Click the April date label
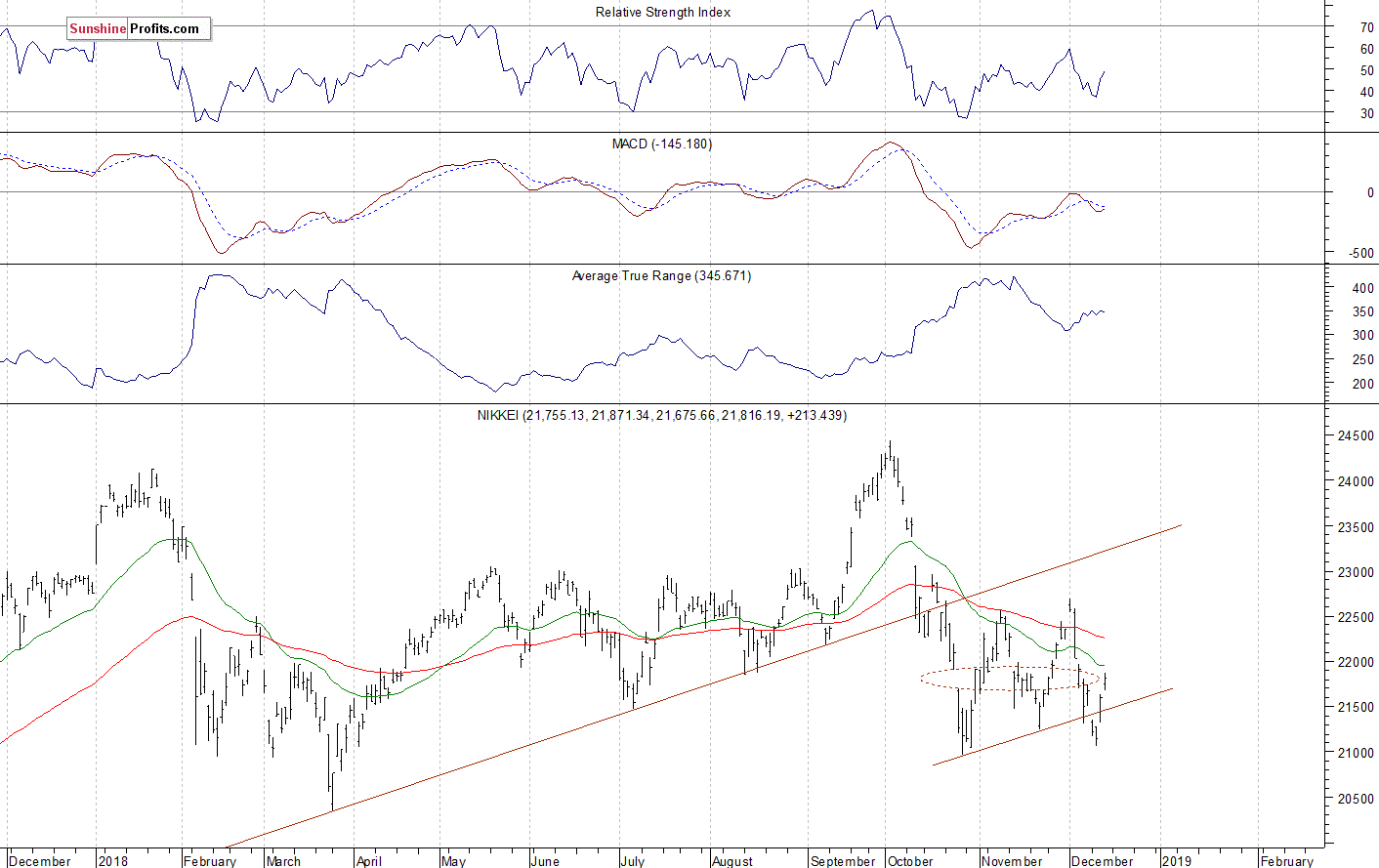 (x=369, y=861)
